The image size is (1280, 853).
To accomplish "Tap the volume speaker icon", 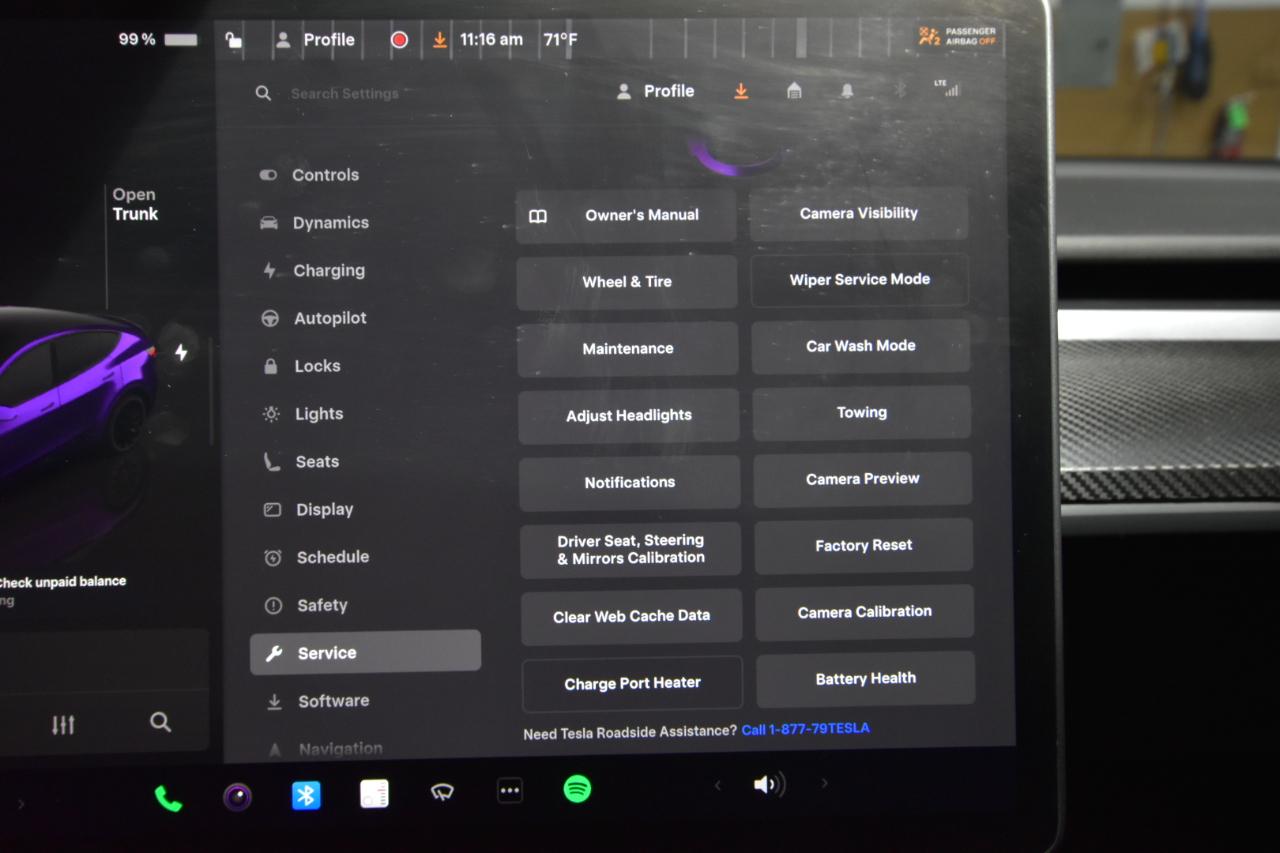I will tap(768, 785).
